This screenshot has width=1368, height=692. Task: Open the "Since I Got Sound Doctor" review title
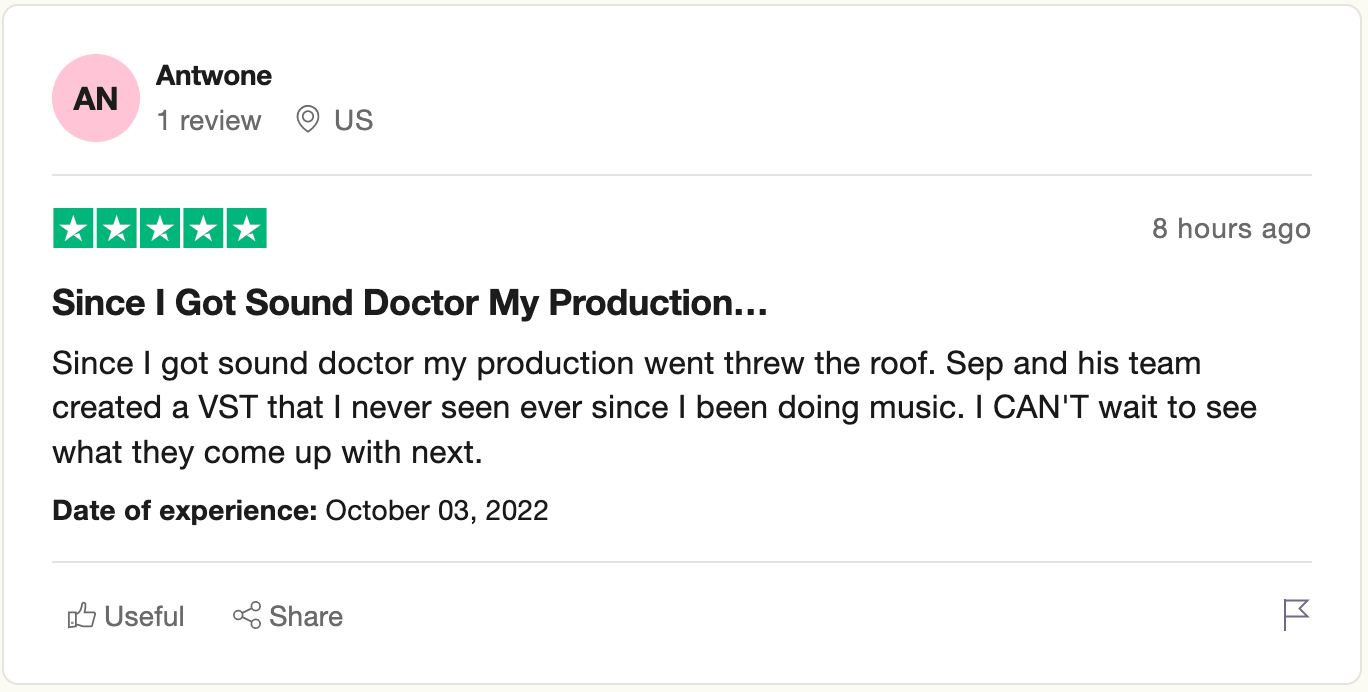(409, 303)
